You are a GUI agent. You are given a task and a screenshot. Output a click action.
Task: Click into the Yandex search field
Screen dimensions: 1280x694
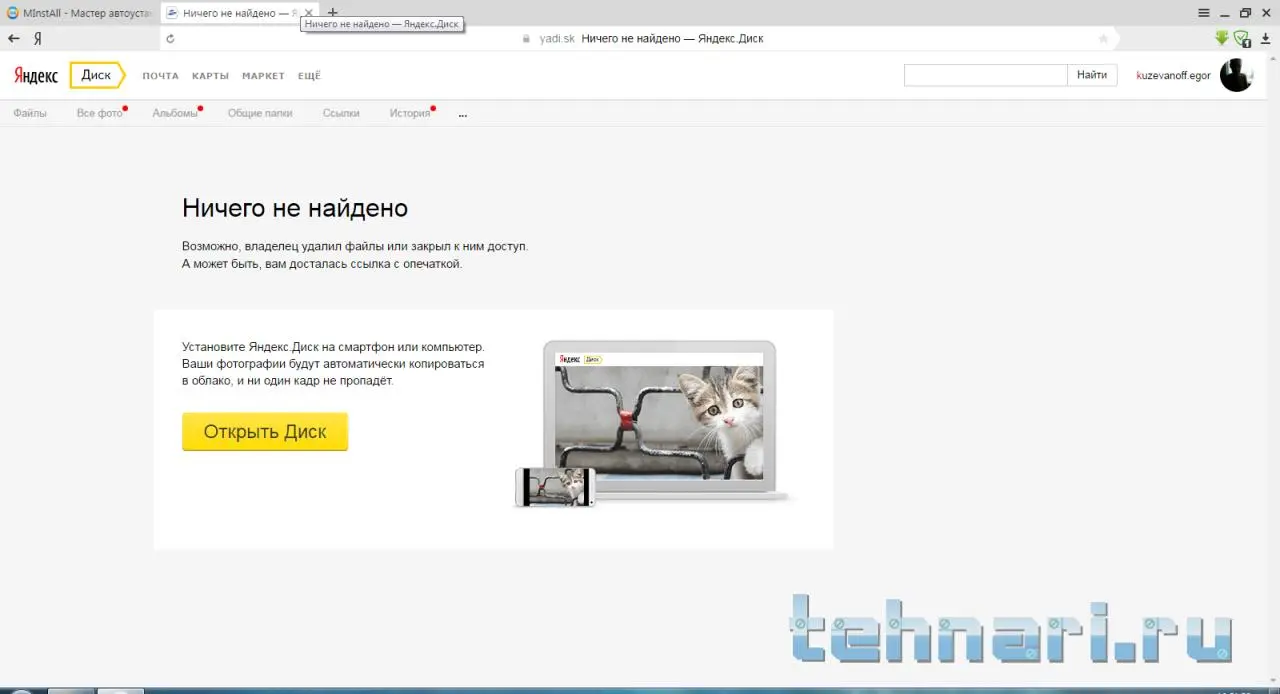tap(986, 75)
